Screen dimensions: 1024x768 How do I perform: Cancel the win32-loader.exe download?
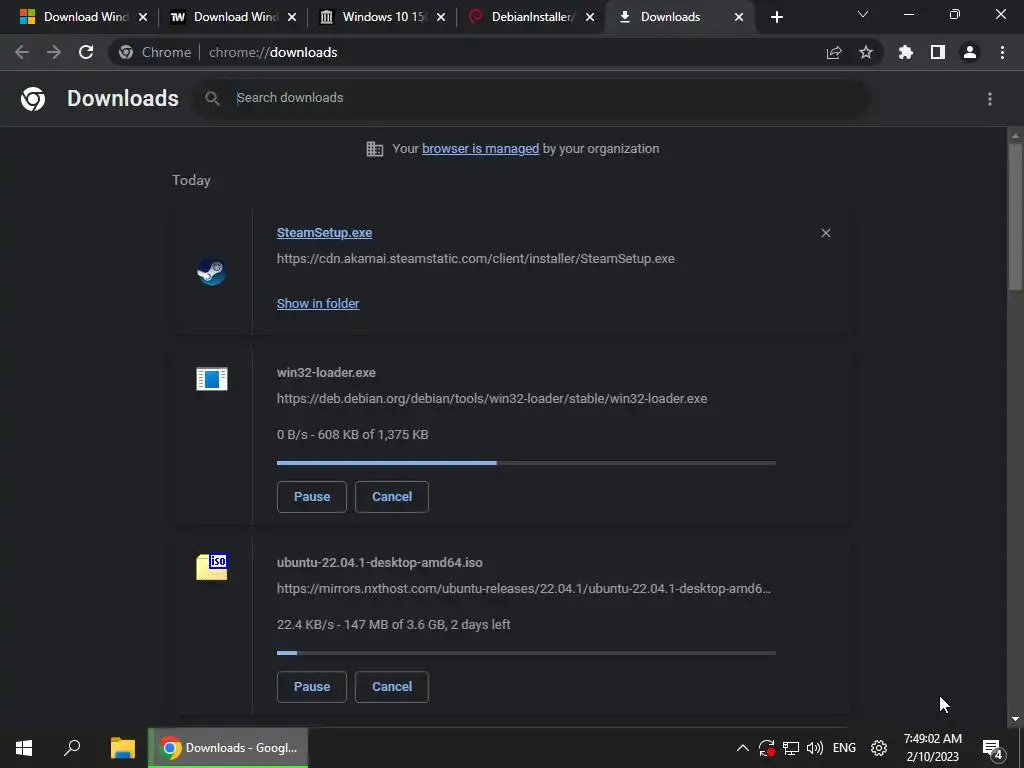click(x=392, y=497)
